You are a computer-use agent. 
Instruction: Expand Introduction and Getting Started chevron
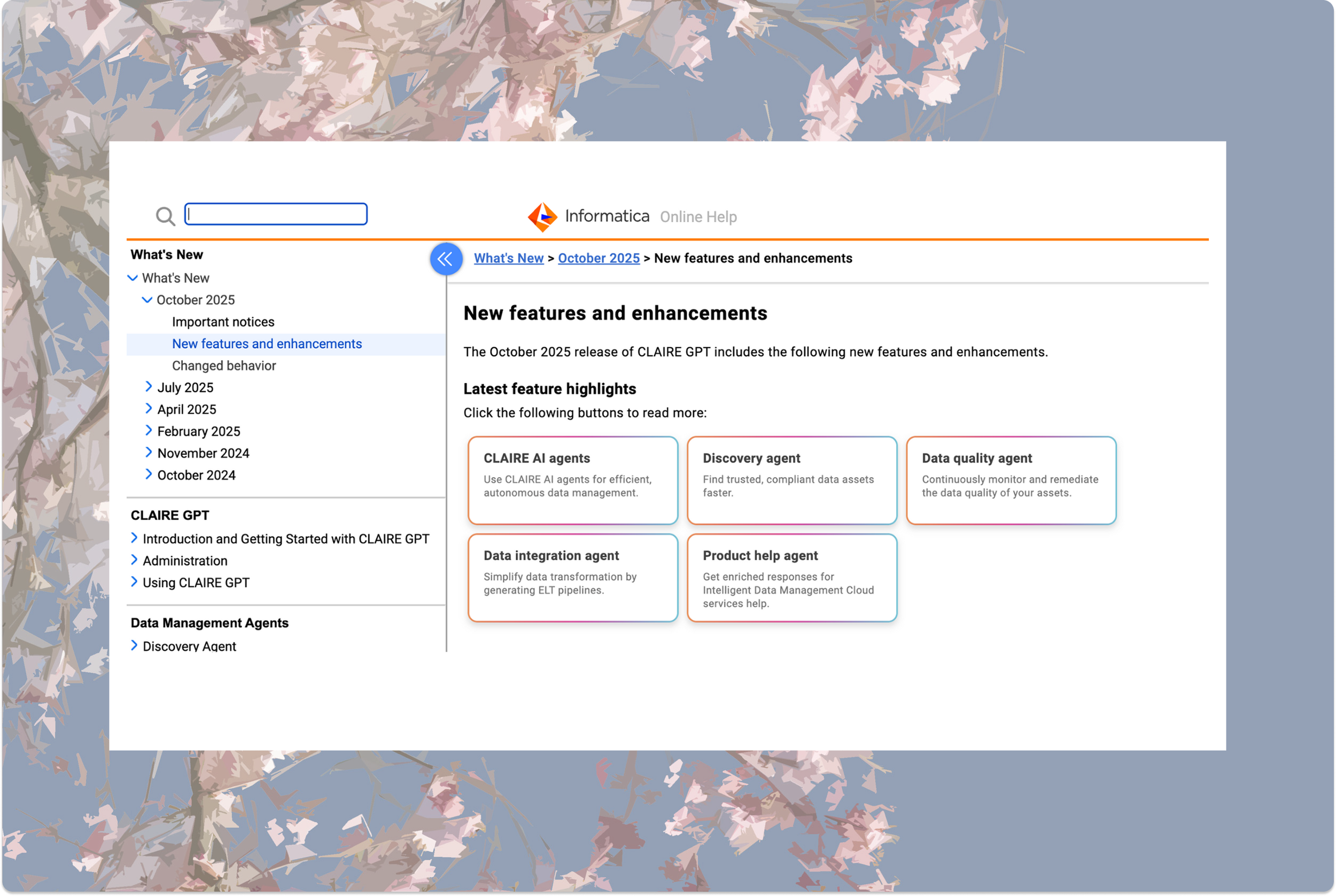134,537
